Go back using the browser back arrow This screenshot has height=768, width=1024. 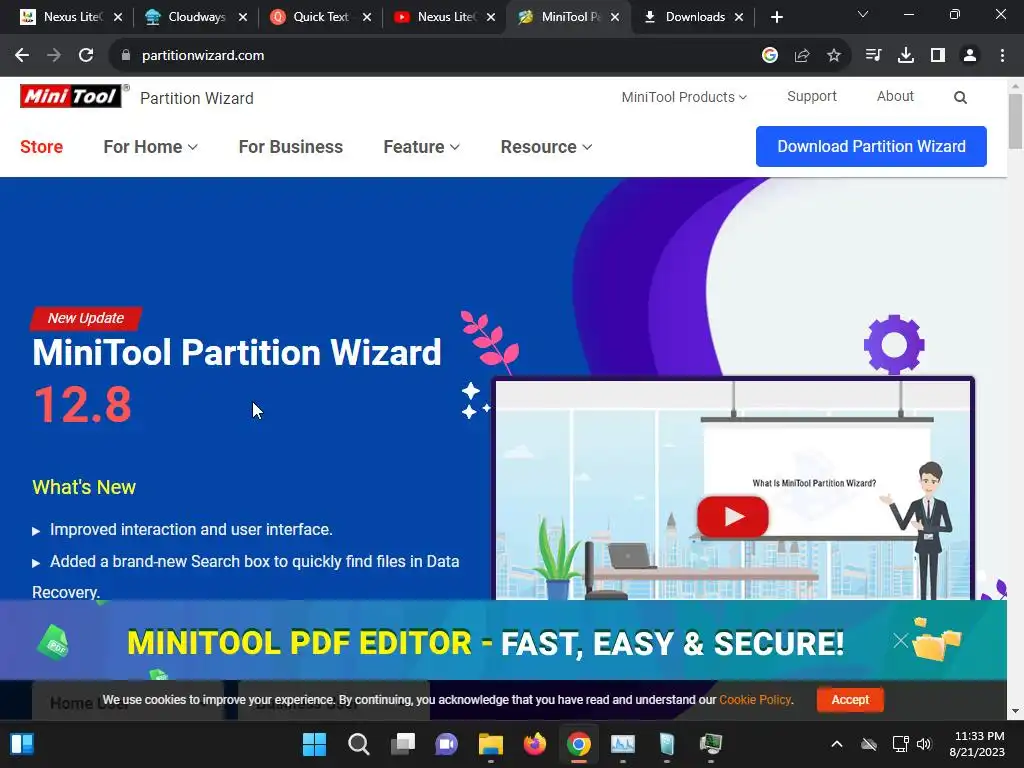pyautogui.click(x=22, y=56)
